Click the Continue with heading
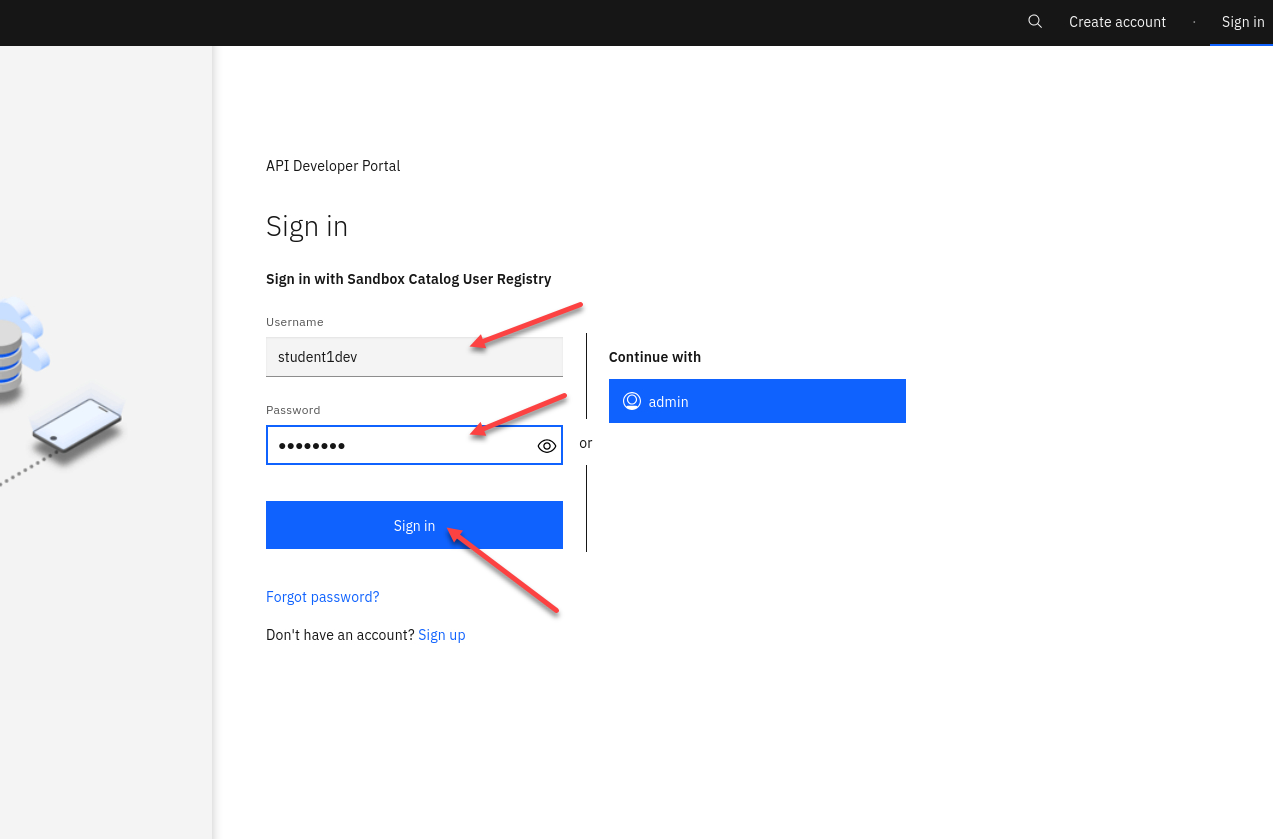This screenshot has height=839, width=1273. pos(654,357)
